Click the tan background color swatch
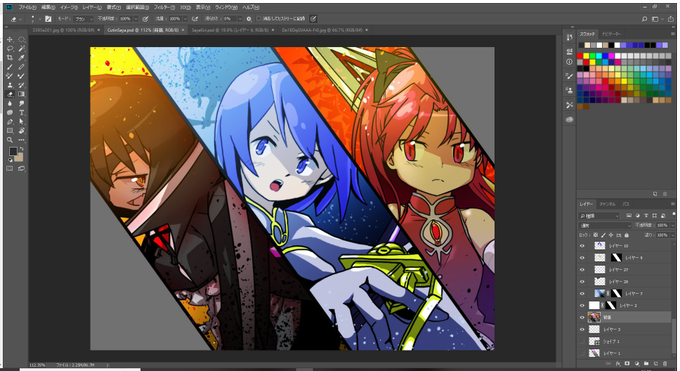Viewport: 680px width, 371px height. (x=19, y=156)
